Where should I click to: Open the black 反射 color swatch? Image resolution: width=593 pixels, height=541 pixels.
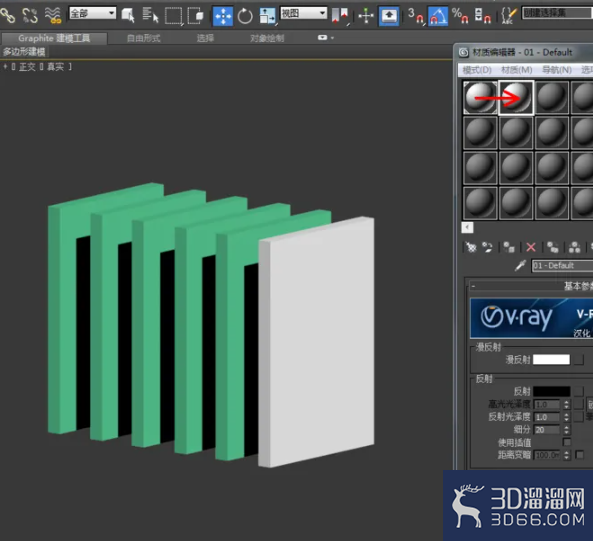coord(551,391)
